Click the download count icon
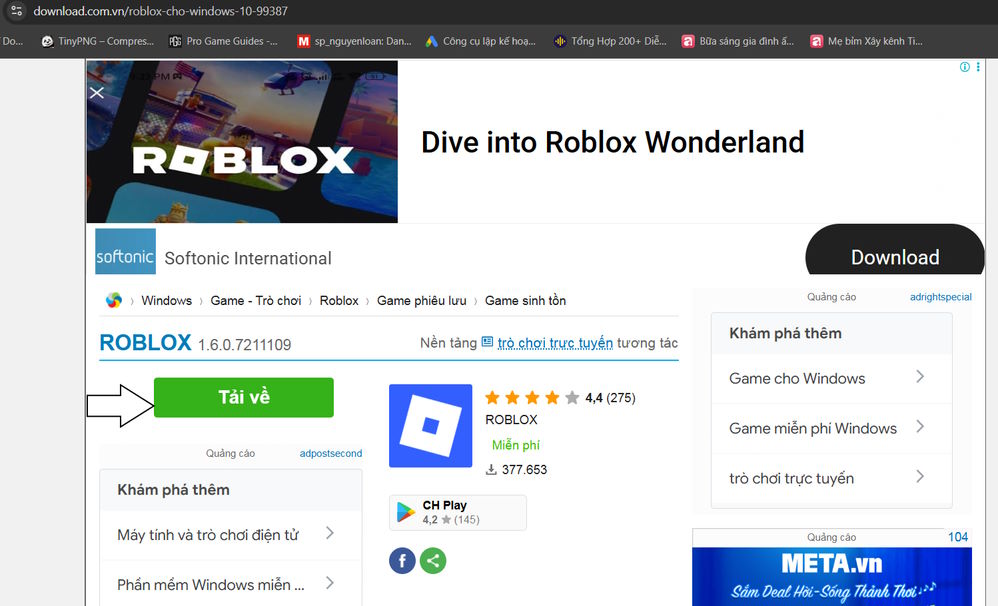This screenshot has height=606, width=998. 491,470
